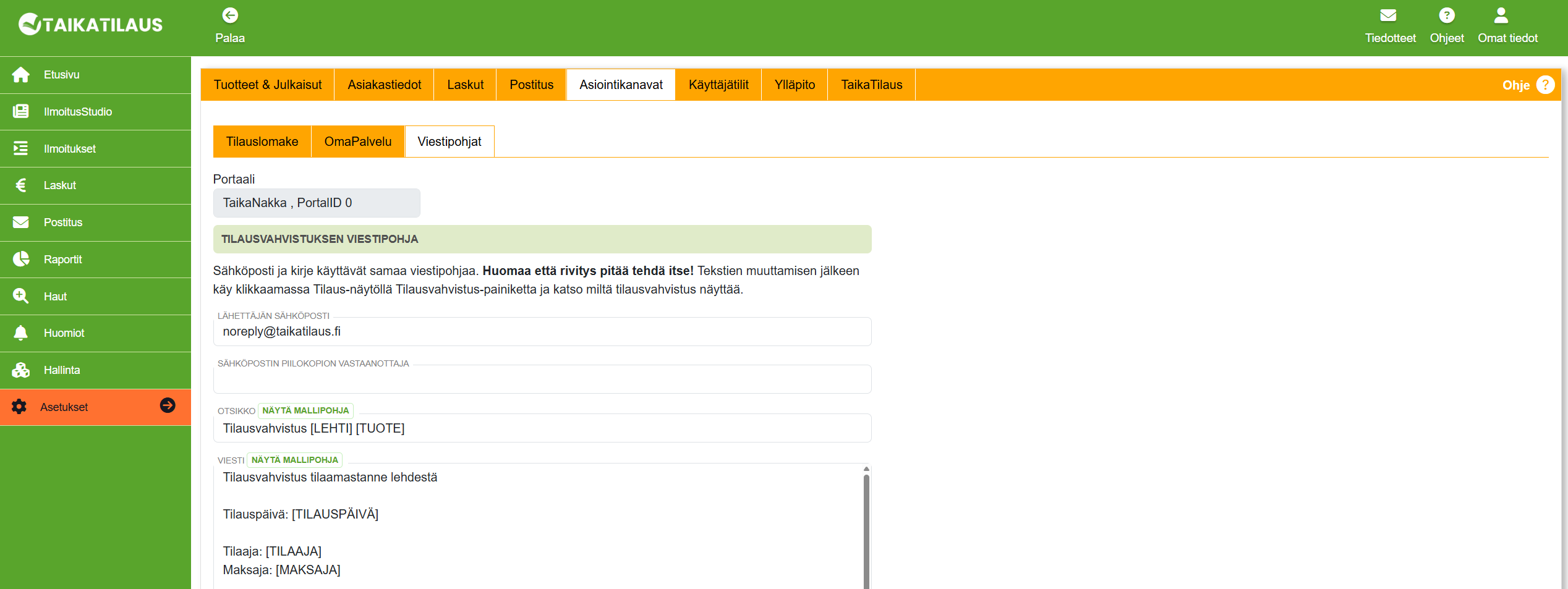Click the Etusivu home icon
Screen dimensions: 1568x589
tap(20, 75)
